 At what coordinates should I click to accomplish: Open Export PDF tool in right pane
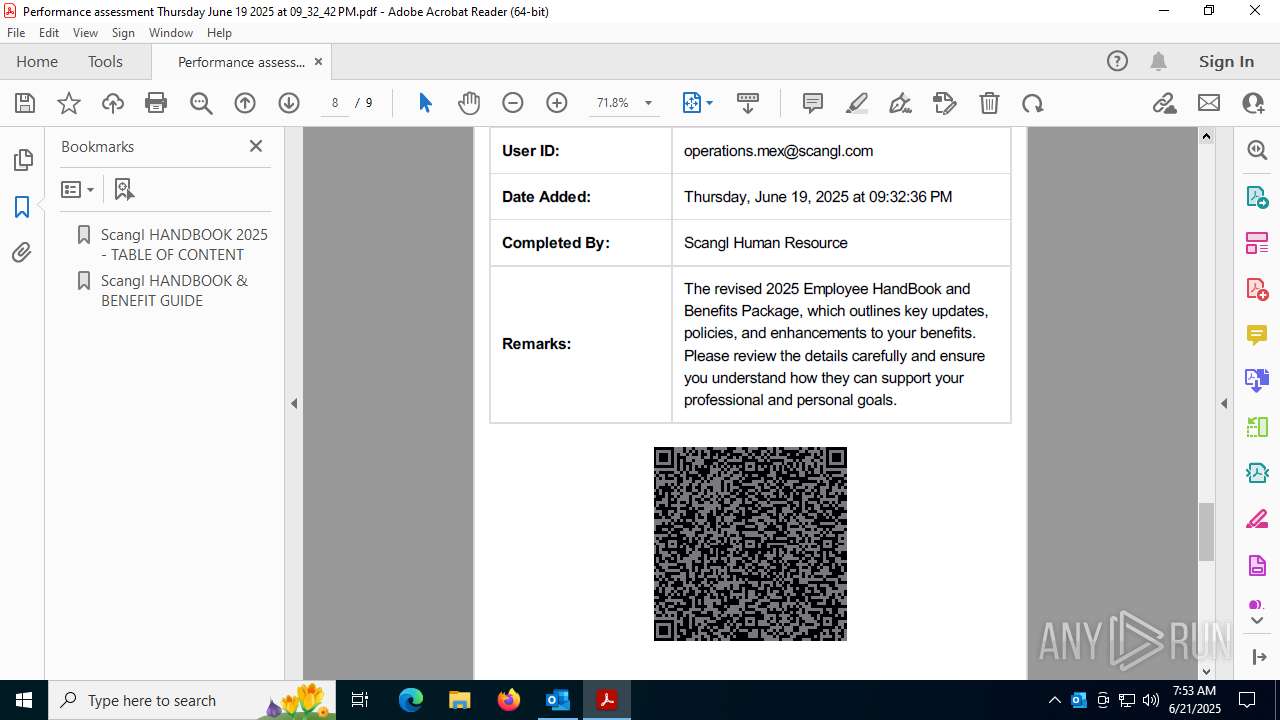point(1257,197)
